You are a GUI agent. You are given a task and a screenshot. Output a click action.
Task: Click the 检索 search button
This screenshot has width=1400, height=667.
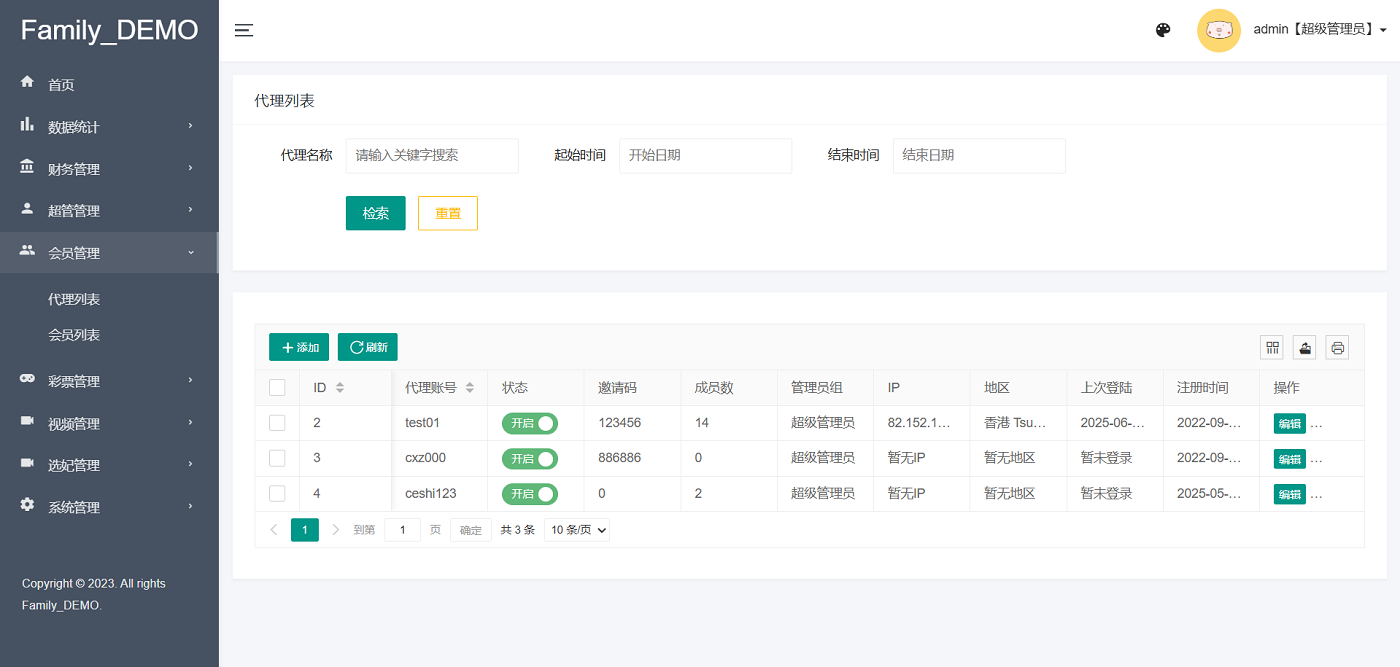coord(375,213)
